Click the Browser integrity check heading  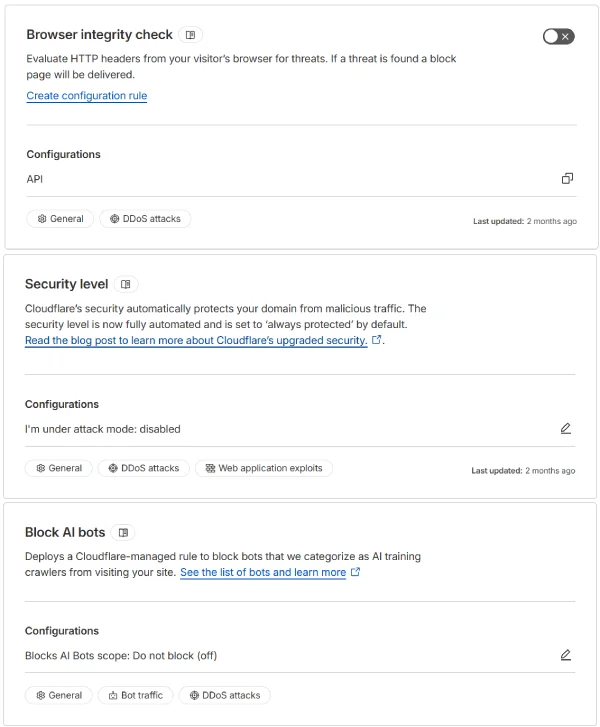pos(99,35)
